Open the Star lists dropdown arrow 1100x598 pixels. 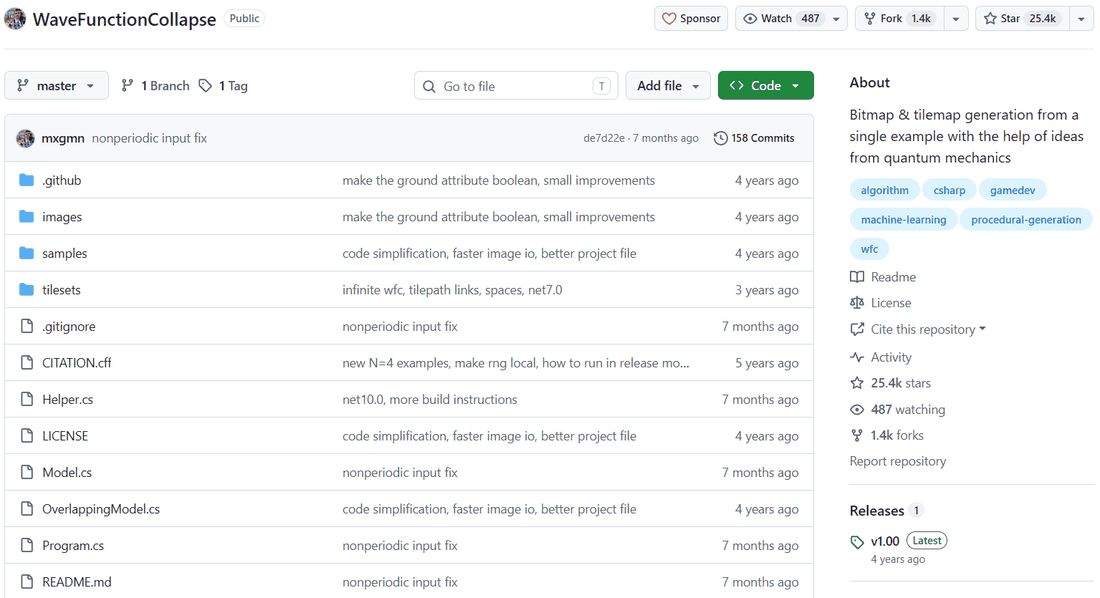[x=1081, y=18]
